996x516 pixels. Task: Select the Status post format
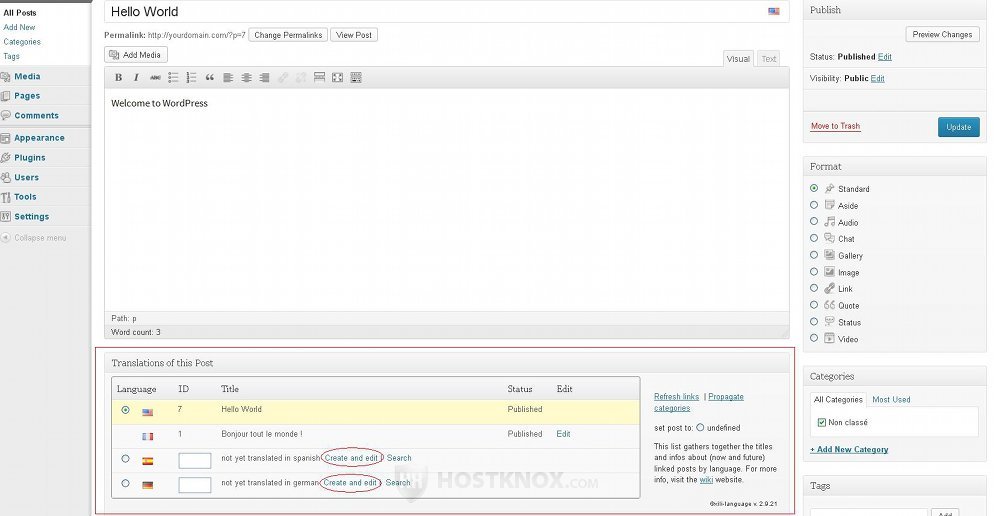[x=814, y=322]
